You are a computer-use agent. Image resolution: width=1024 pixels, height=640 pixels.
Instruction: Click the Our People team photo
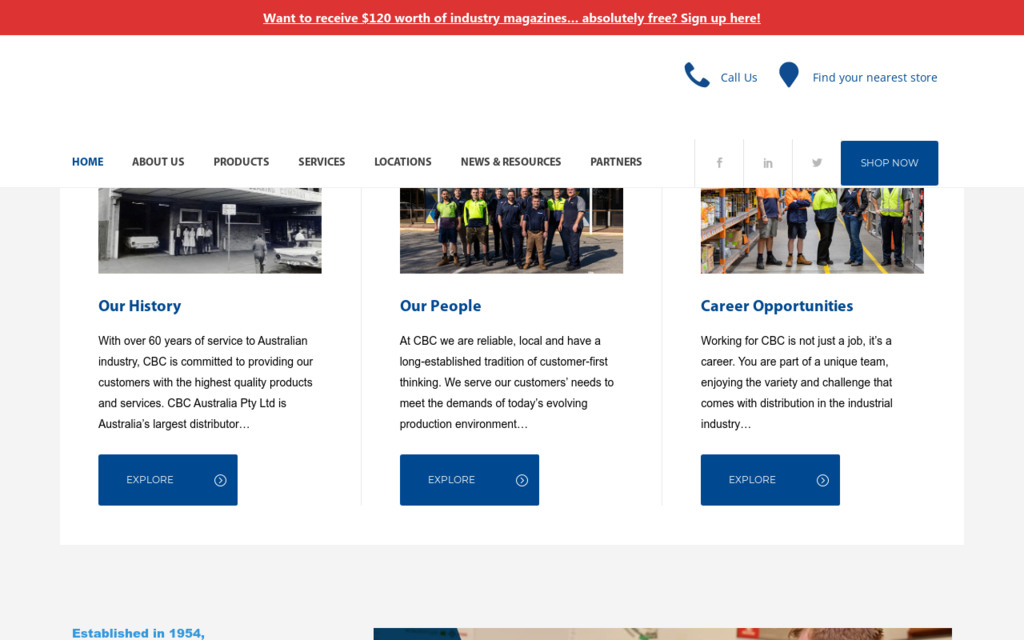[x=511, y=230]
